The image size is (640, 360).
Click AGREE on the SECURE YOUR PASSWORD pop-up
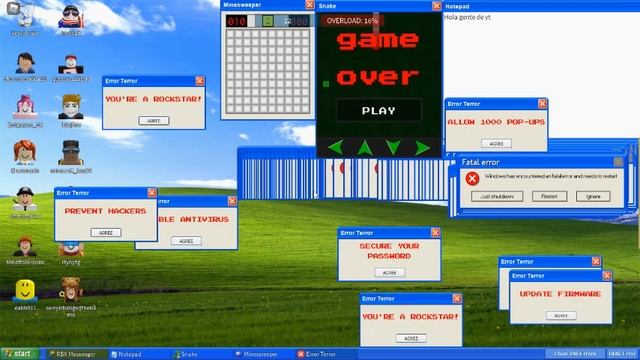[x=390, y=272]
